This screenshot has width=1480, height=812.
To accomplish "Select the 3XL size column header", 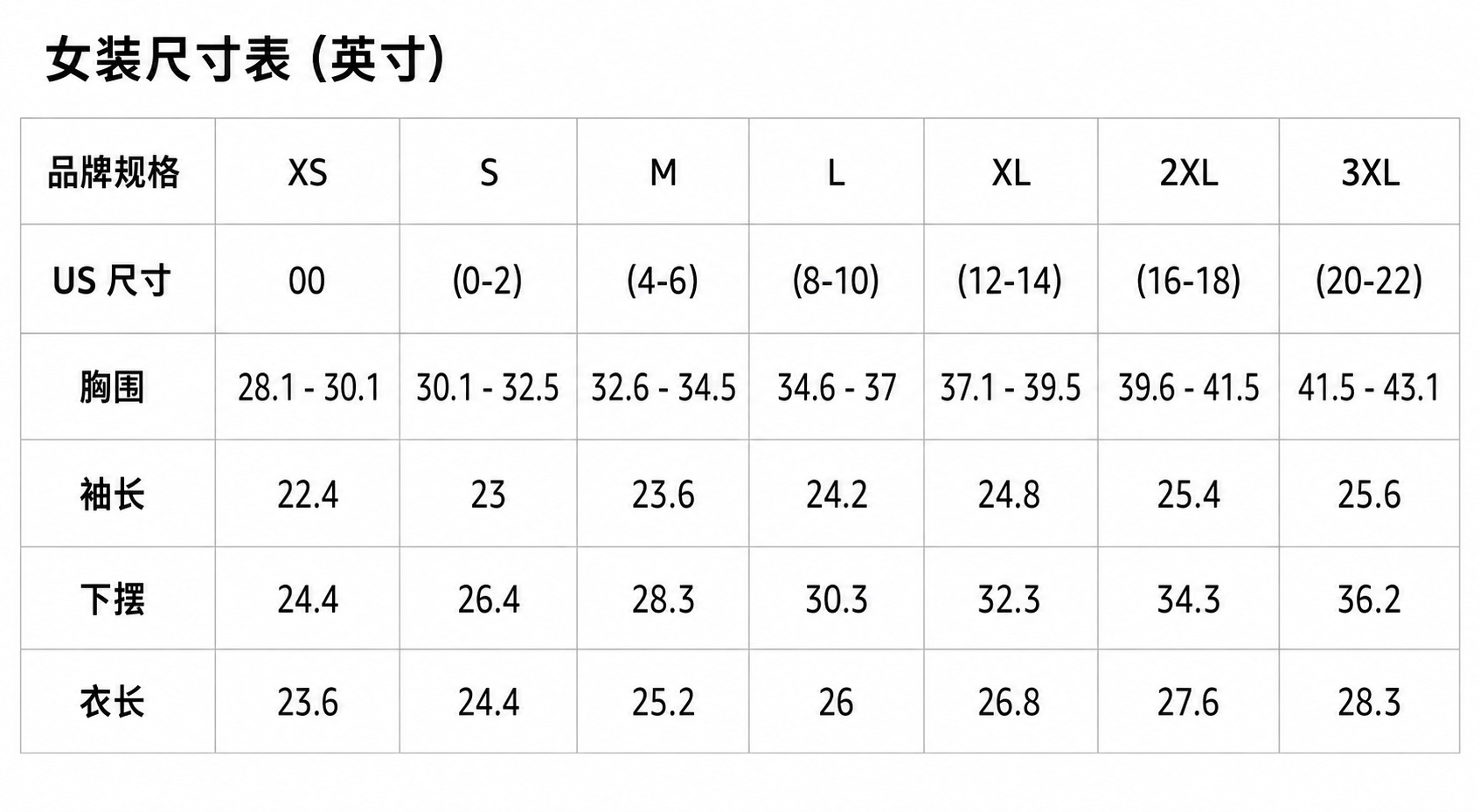I will (1370, 173).
